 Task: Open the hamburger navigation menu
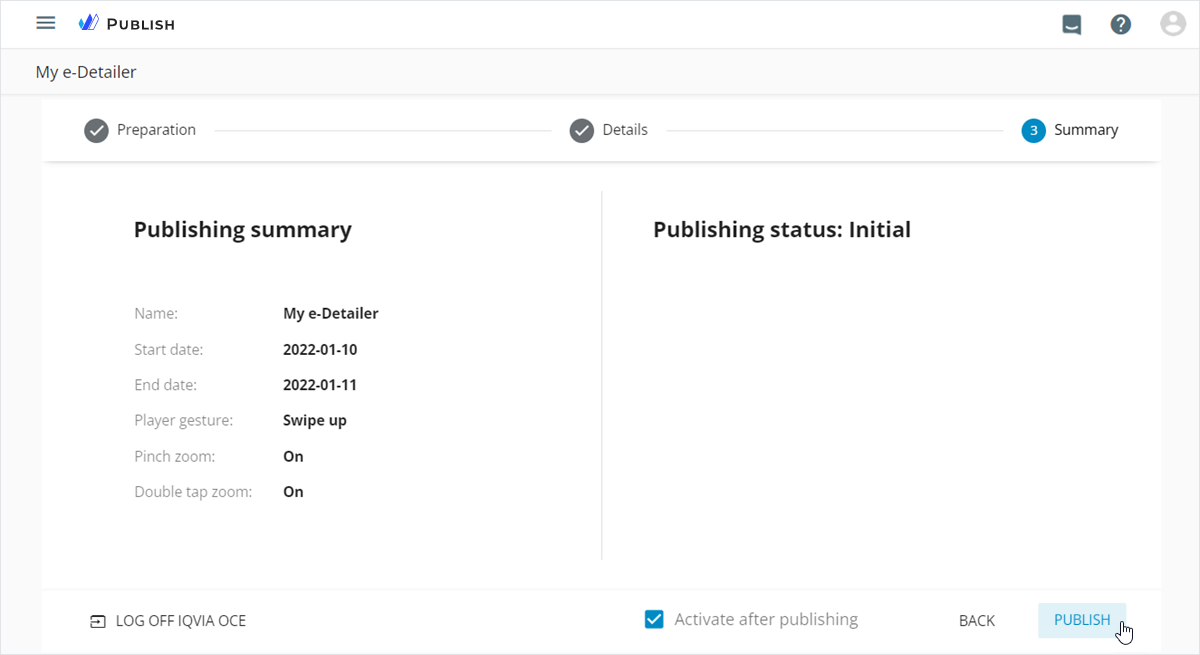point(46,23)
